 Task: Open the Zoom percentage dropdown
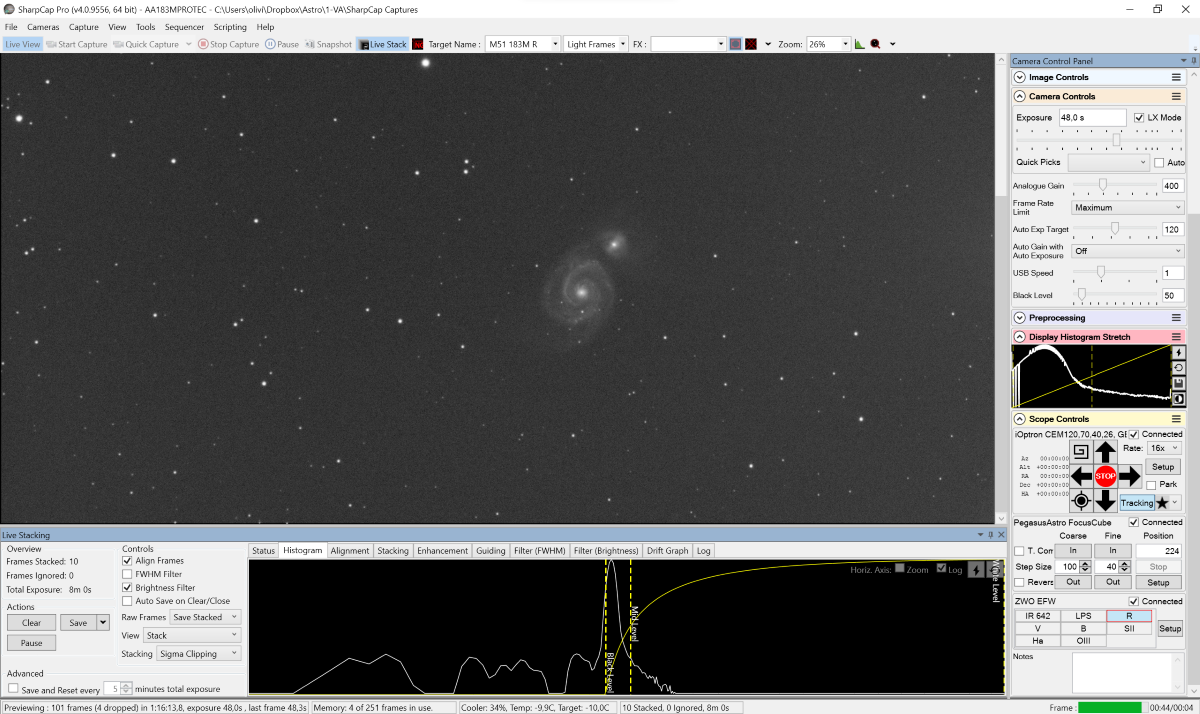pos(845,44)
